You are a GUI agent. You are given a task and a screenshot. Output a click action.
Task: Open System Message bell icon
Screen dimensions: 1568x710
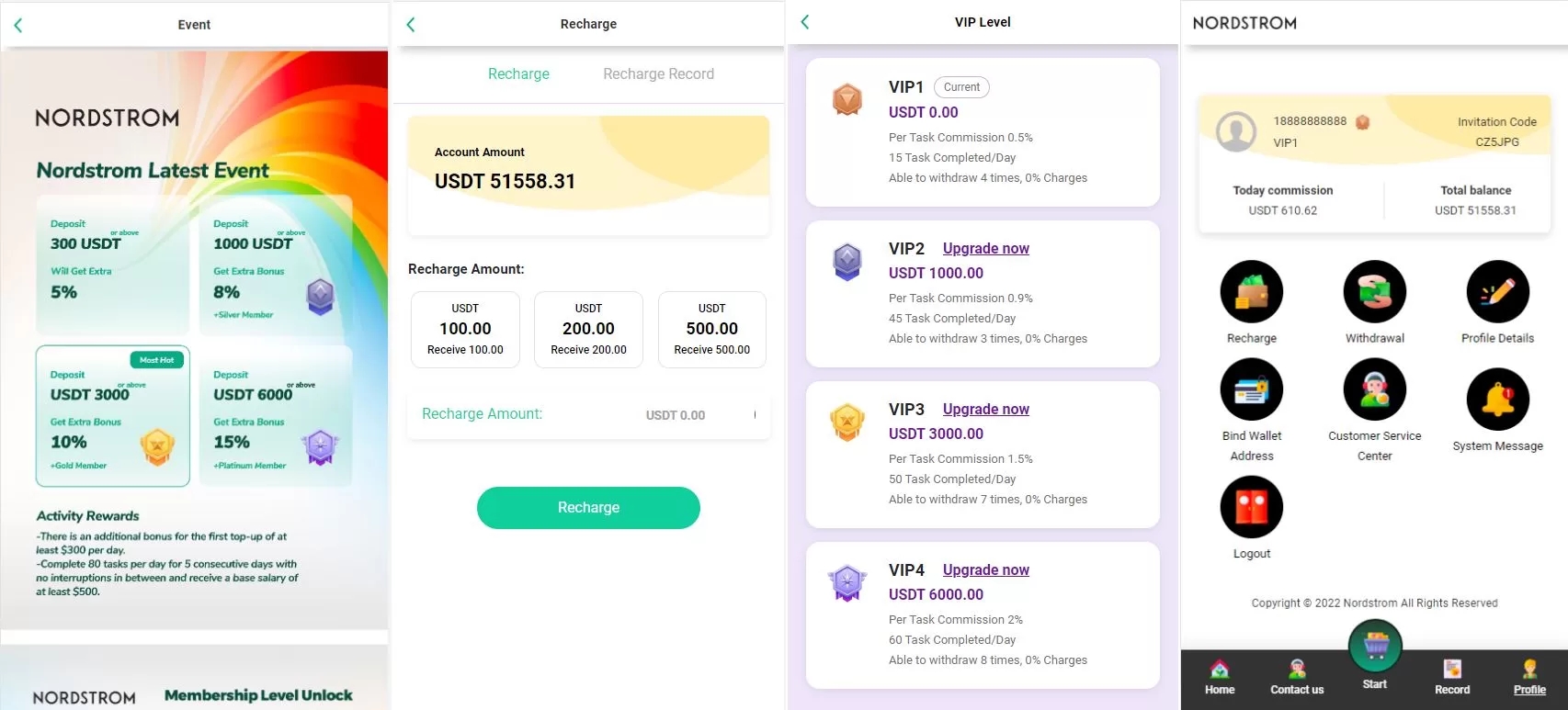coord(1497,400)
